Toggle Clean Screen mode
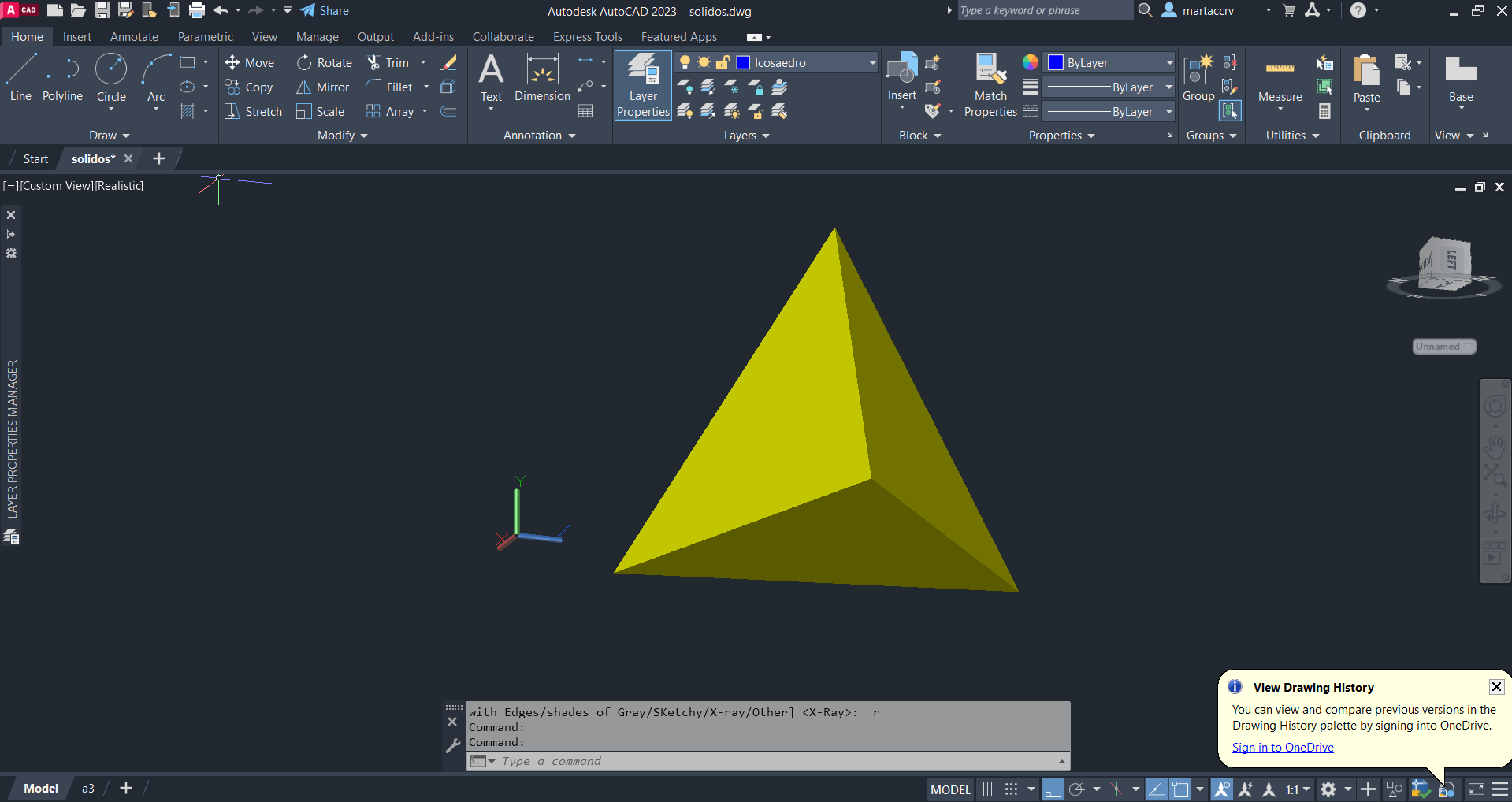1512x802 pixels. (1477, 789)
